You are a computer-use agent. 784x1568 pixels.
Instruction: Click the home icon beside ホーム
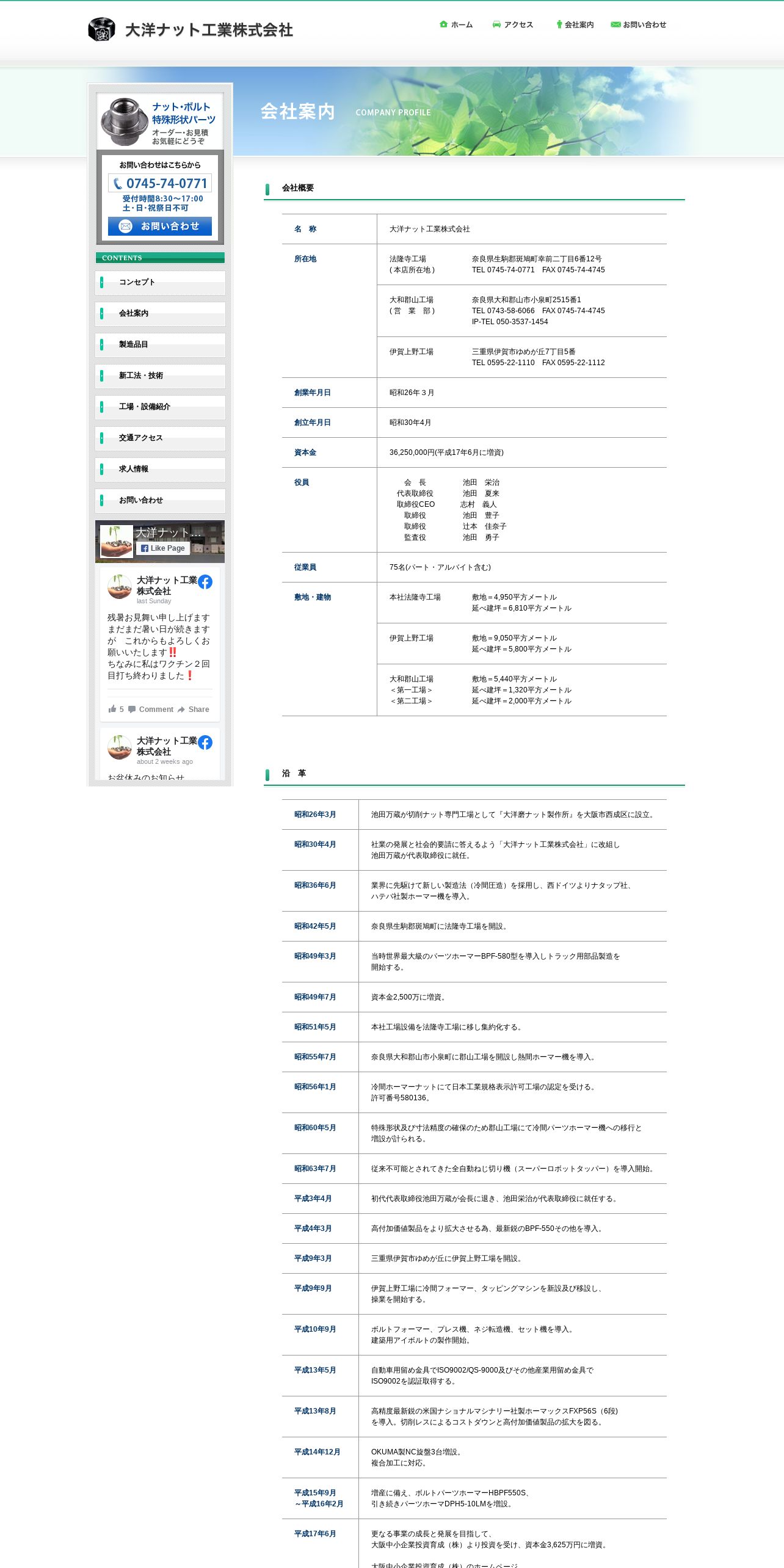(x=444, y=24)
